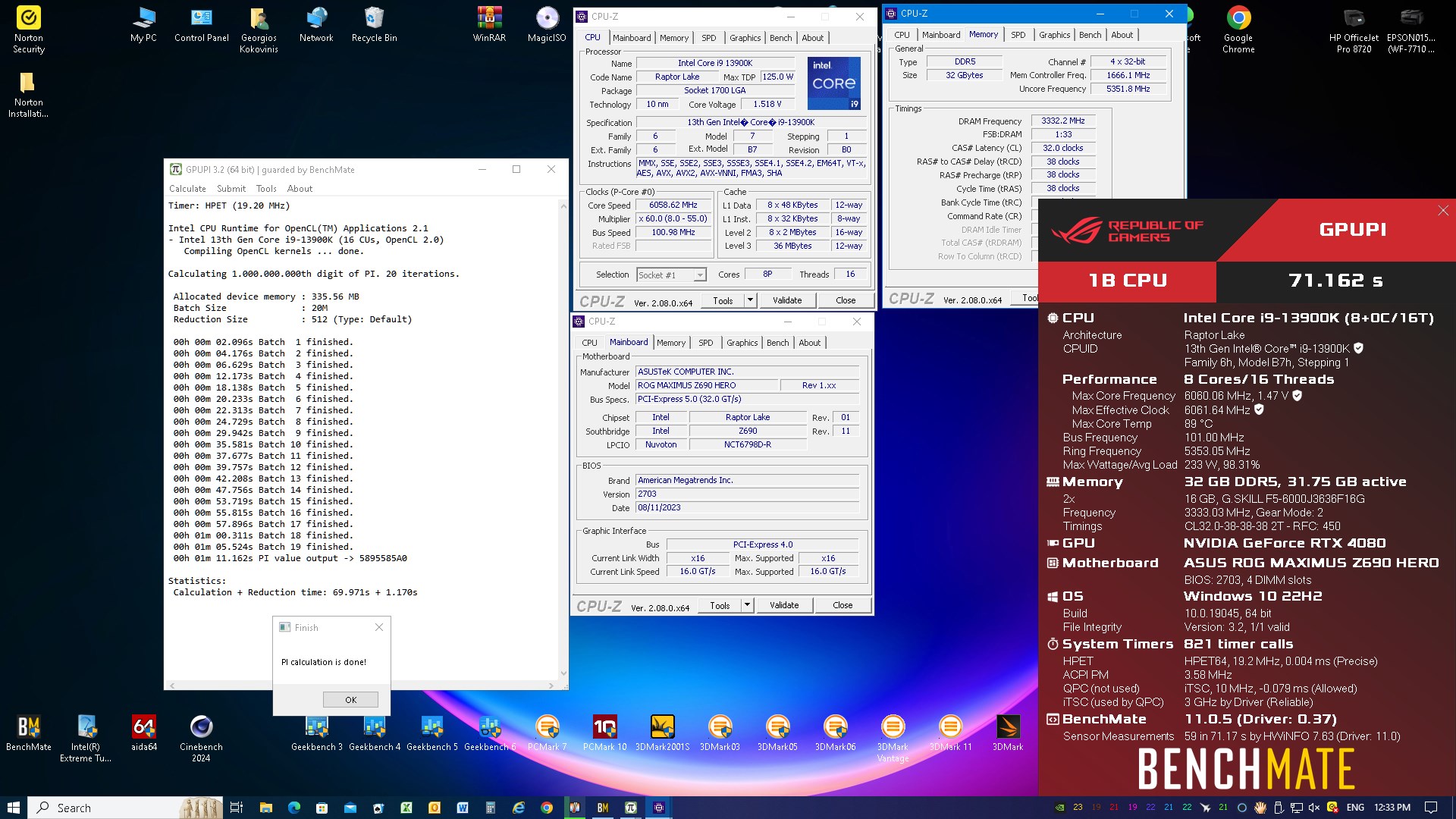Click the 71.162 s result score
The height and width of the screenshot is (819, 1456).
coord(1335,281)
